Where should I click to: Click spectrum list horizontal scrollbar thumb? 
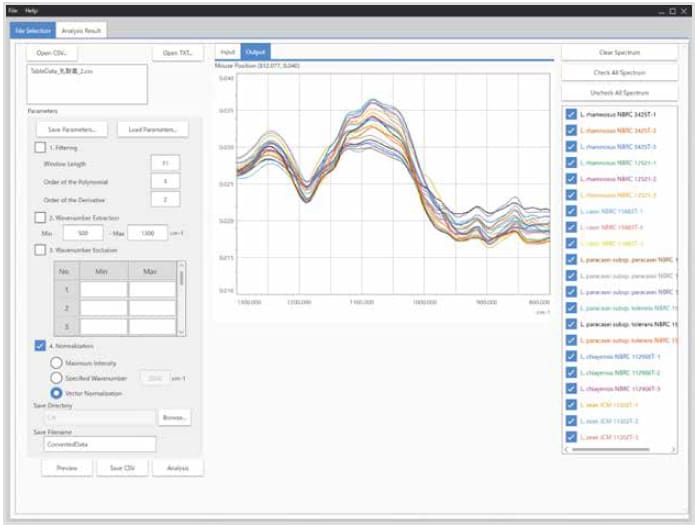[x=611, y=449]
